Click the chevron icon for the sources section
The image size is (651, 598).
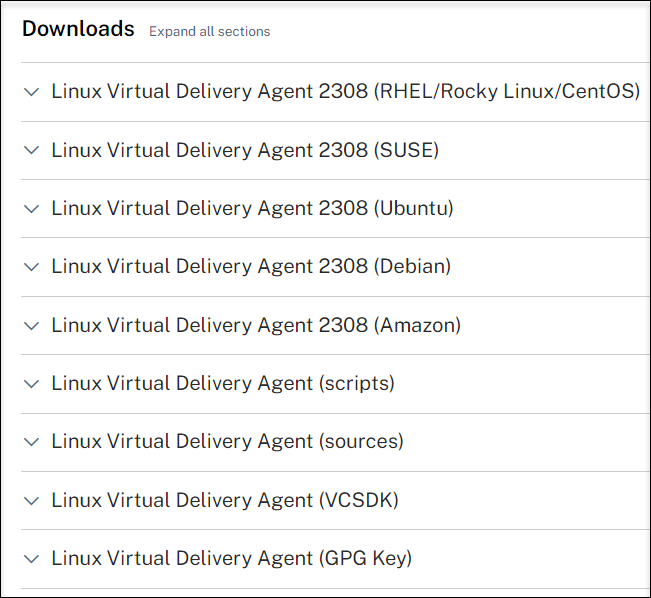coord(31,441)
